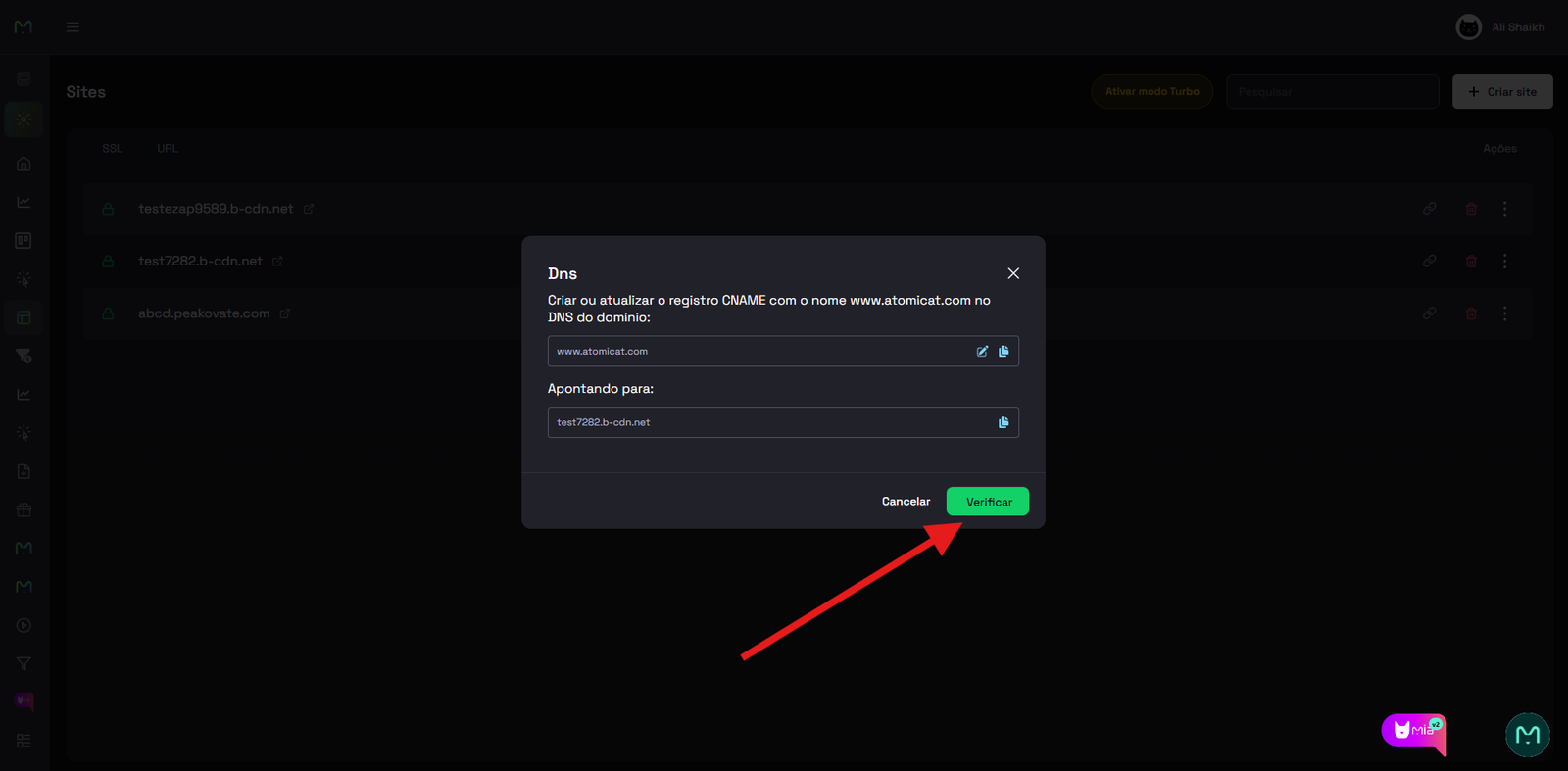This screenshot has height=771, width=1568.
Task: Open the grid list icon in sidebar
Action: click(24, 741)
